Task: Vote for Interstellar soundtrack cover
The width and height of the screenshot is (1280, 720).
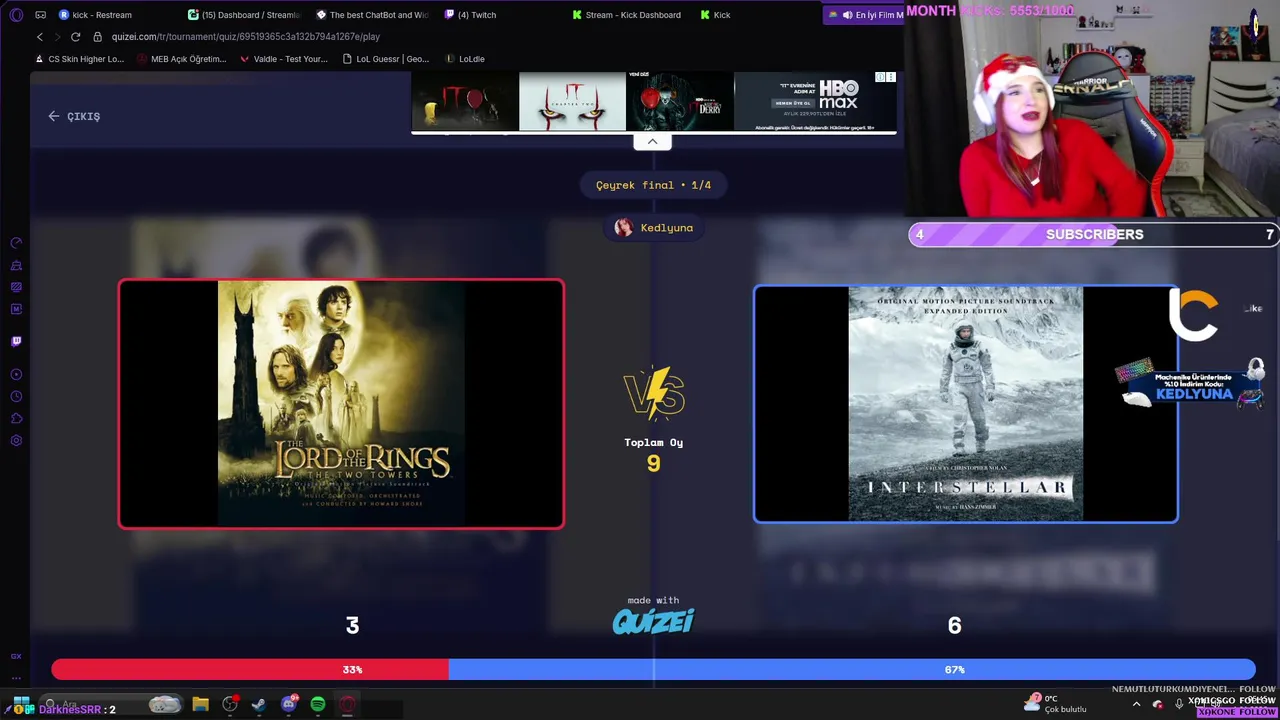Action: tap(965, 404)
